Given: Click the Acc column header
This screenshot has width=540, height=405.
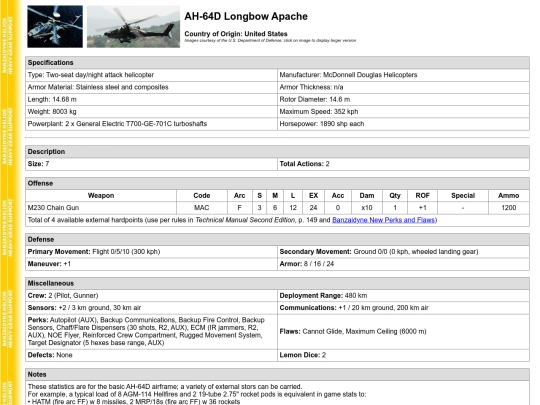Looking at the screenshot, I should 338,196.
